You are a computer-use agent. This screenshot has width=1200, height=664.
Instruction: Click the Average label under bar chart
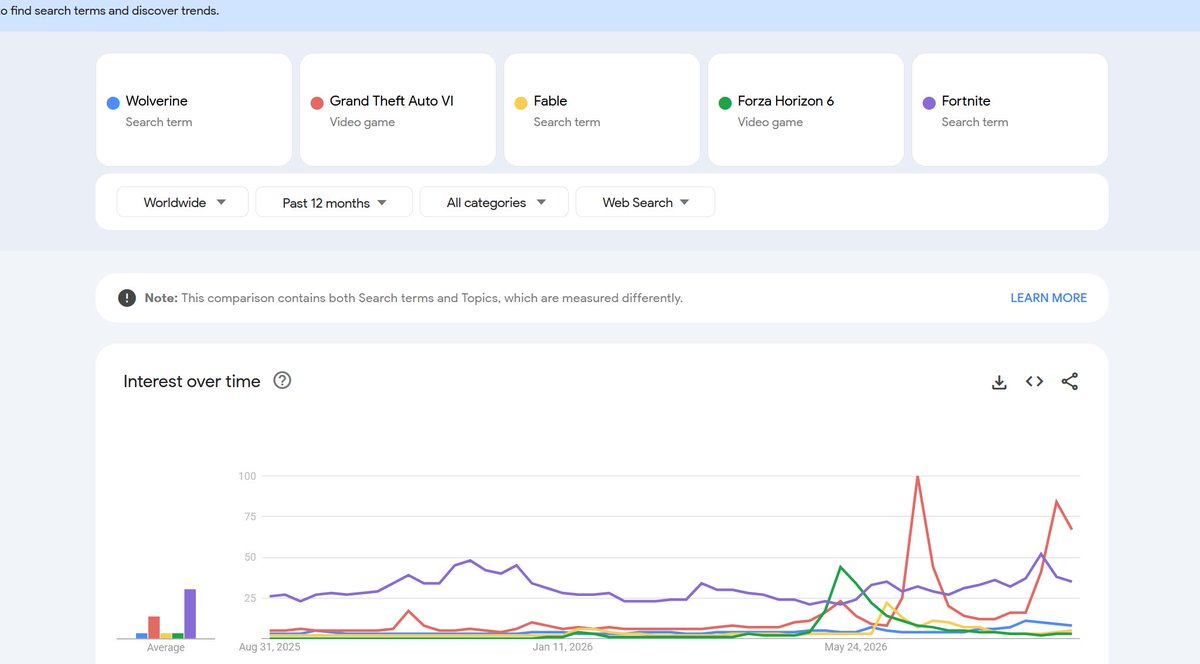pos(166,647)
